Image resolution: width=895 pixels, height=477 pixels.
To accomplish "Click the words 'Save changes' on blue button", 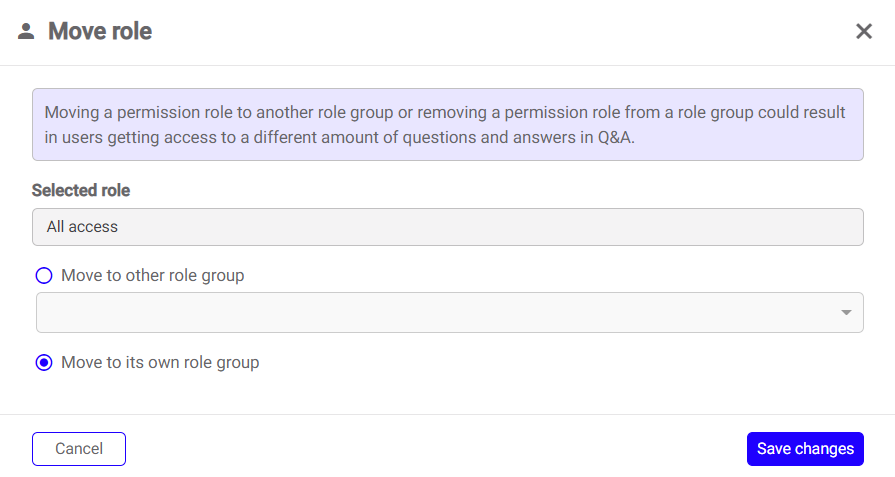I will pyautogui.click(x=805, y=449).
